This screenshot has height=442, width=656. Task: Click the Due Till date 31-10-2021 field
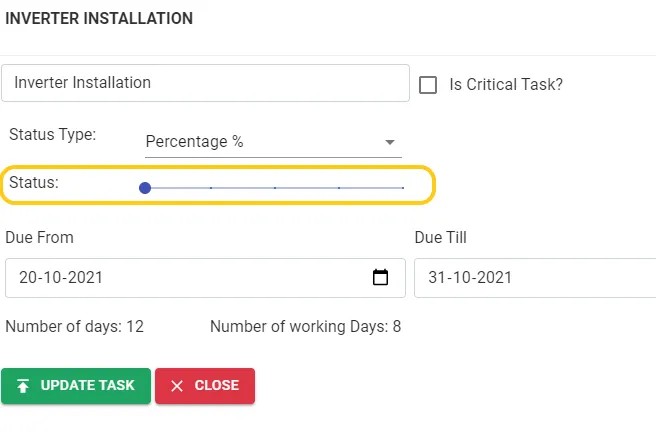point(530,278)
